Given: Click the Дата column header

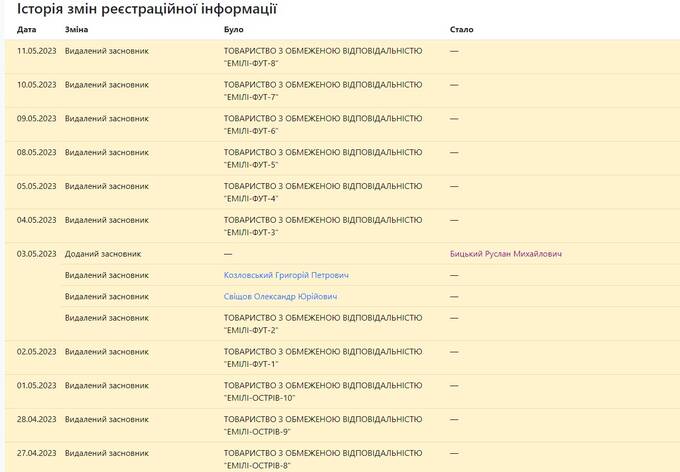Looking at the screenshot, I should pyautogui.click(x=26, y=30).
